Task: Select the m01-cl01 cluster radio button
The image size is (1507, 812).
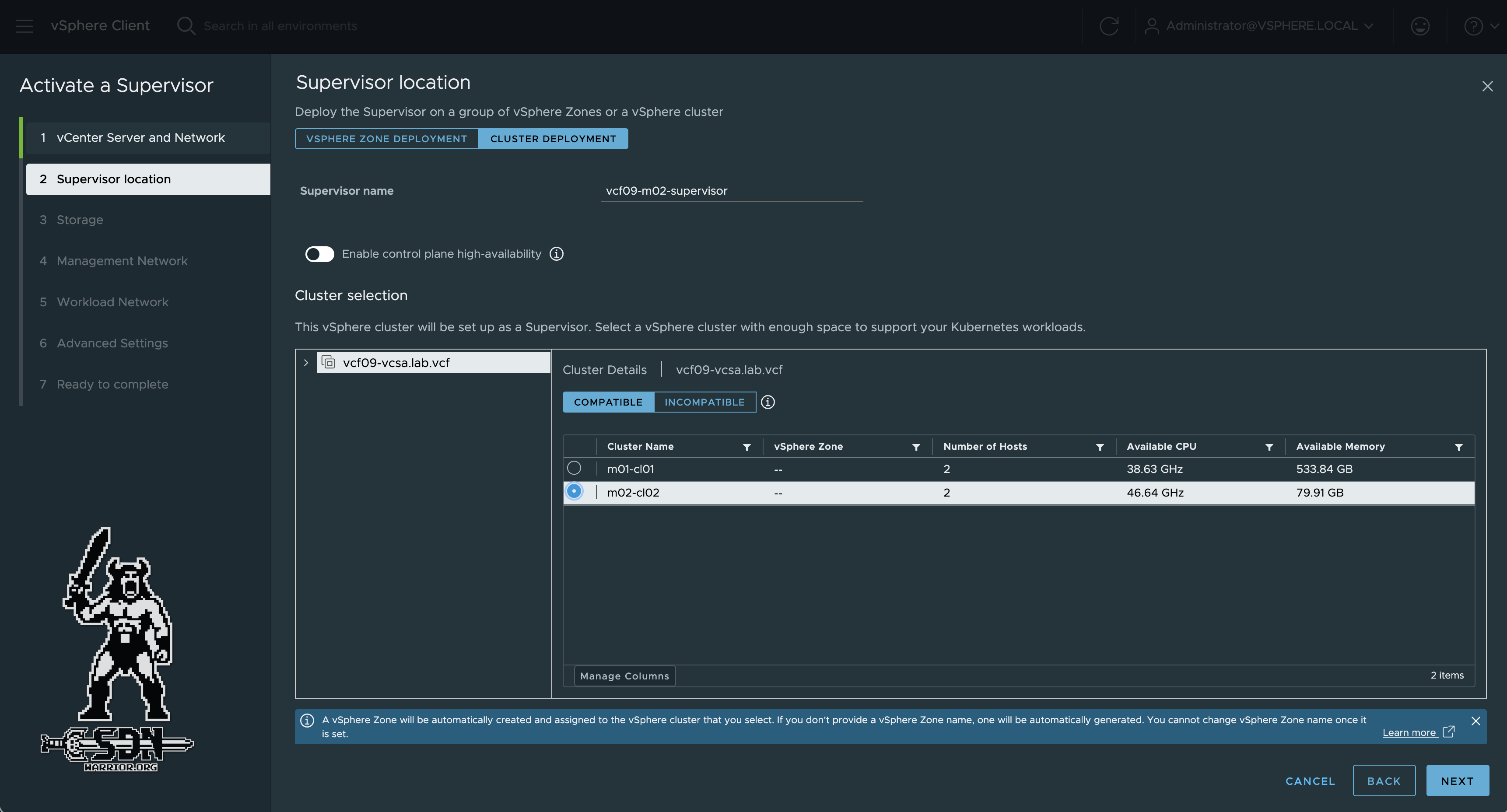Action: pos(574,468)
